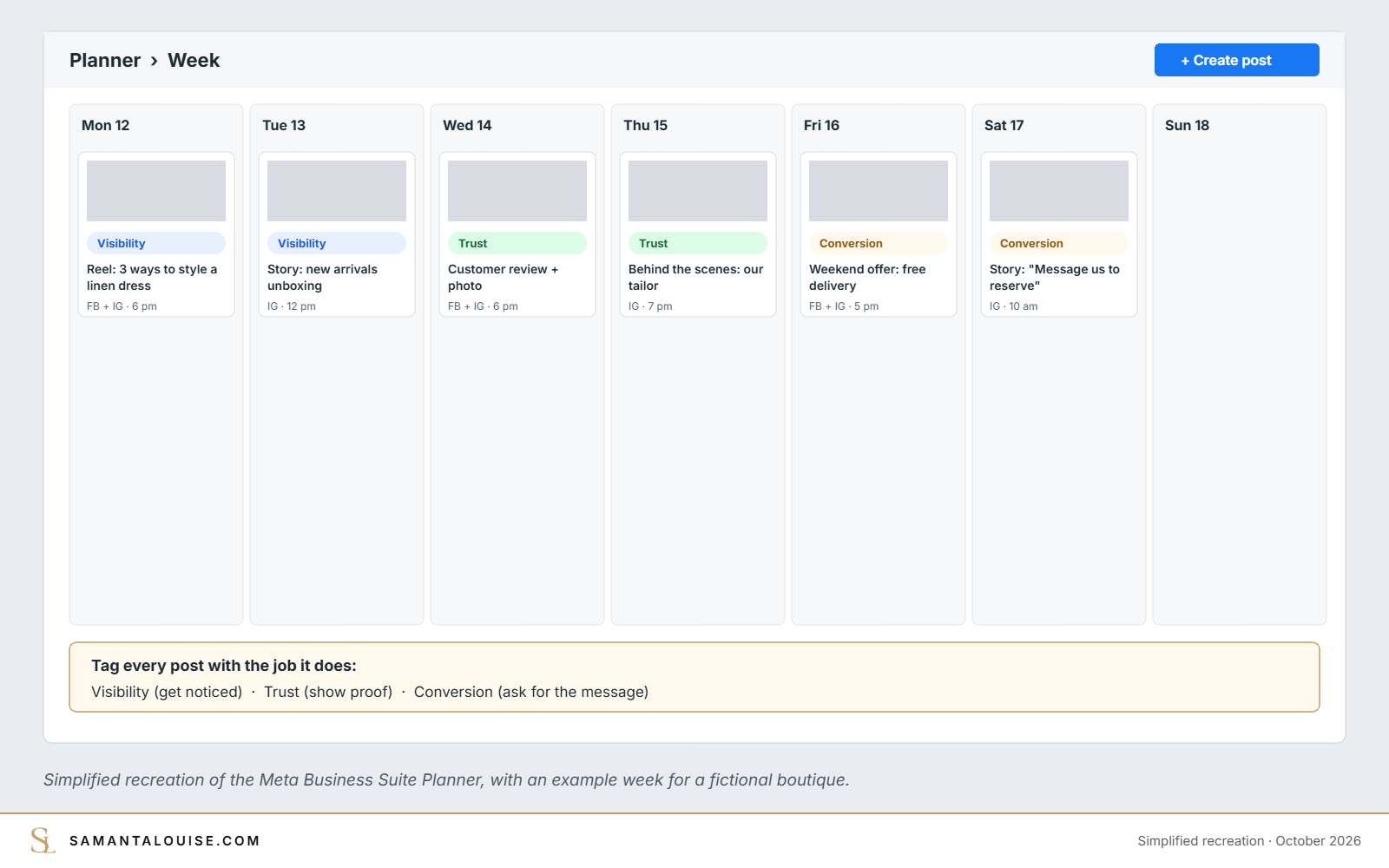
Task: Click the "IG · 7 pm" schedule text
Action: coord(650,306)
